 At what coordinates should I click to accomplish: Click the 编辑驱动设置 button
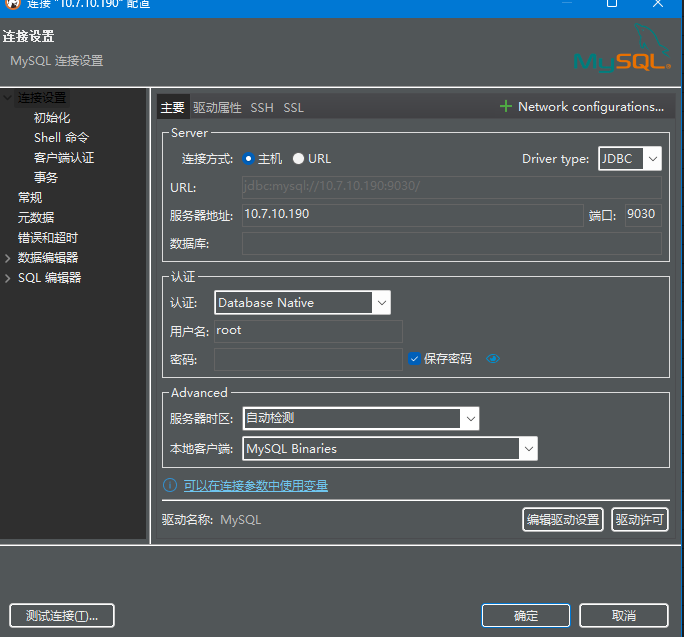click(563, 520)
